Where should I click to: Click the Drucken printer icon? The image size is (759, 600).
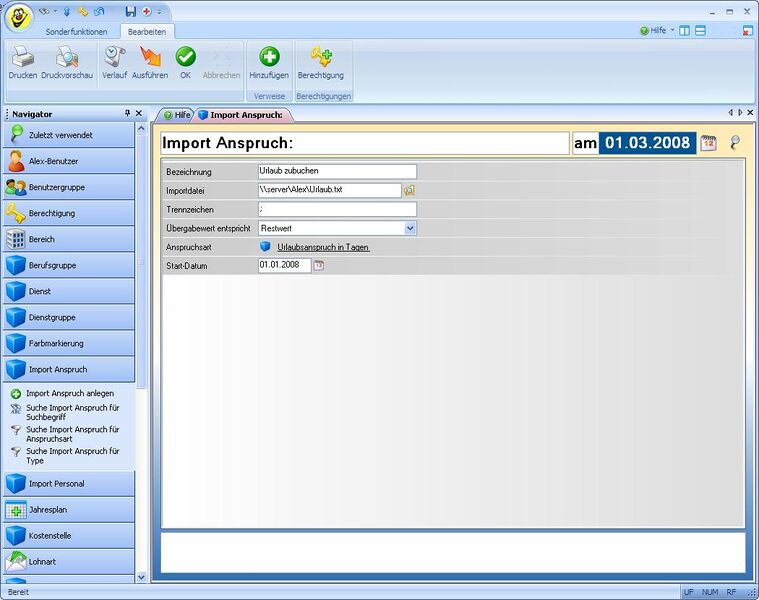[22, 60]
